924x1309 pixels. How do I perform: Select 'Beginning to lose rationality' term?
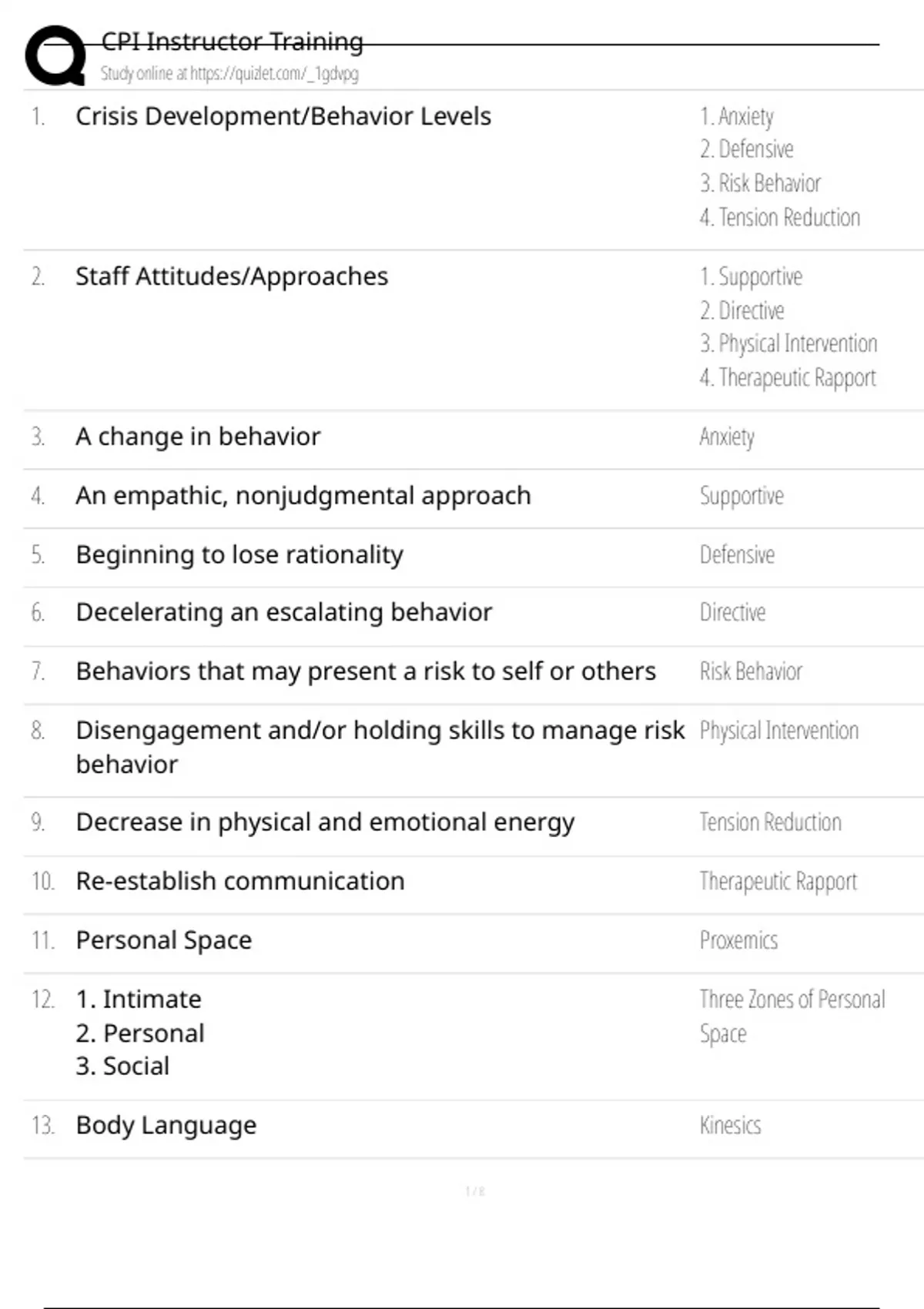tap(239, 554)
